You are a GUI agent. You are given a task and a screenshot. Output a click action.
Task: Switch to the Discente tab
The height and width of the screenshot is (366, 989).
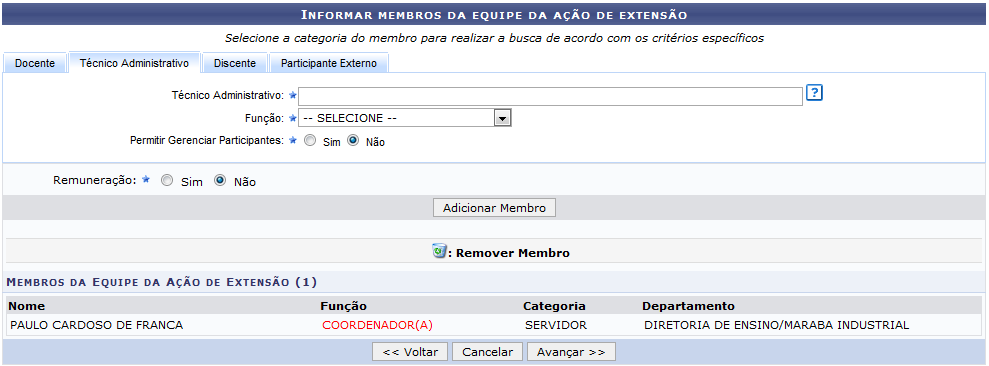tap(235, 63)
